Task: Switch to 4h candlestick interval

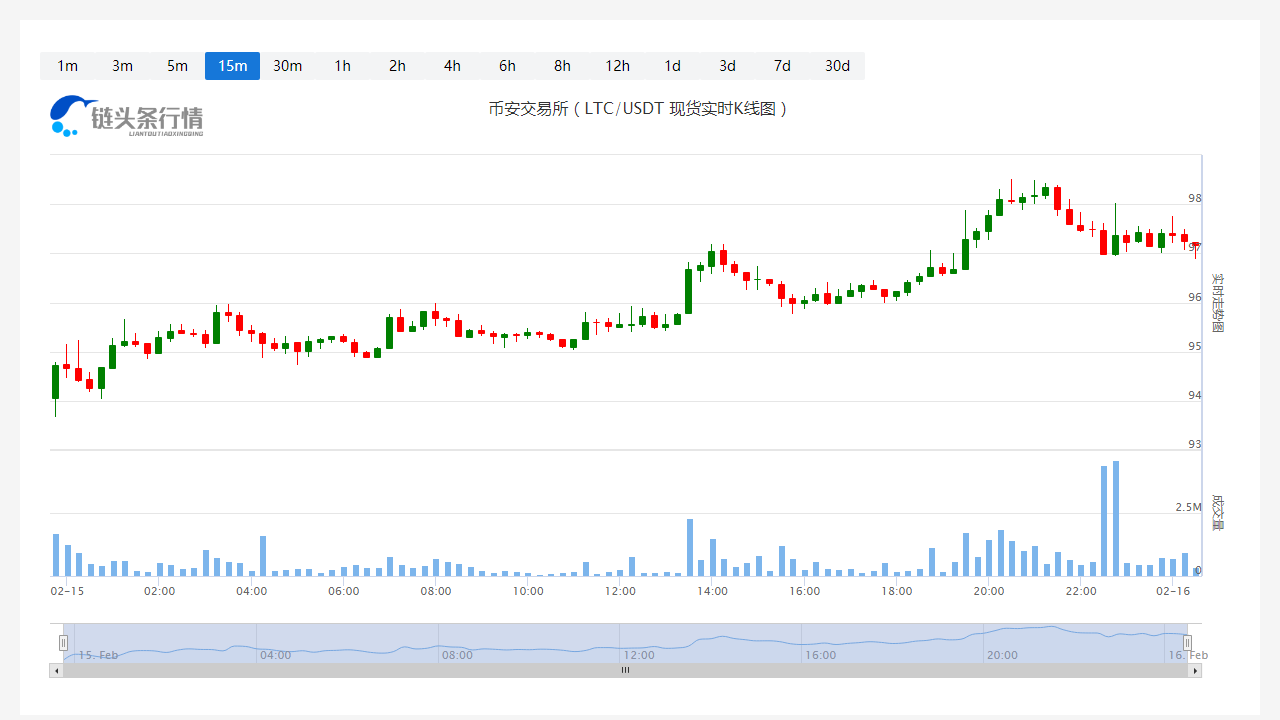Action: [x=452, y=66]
